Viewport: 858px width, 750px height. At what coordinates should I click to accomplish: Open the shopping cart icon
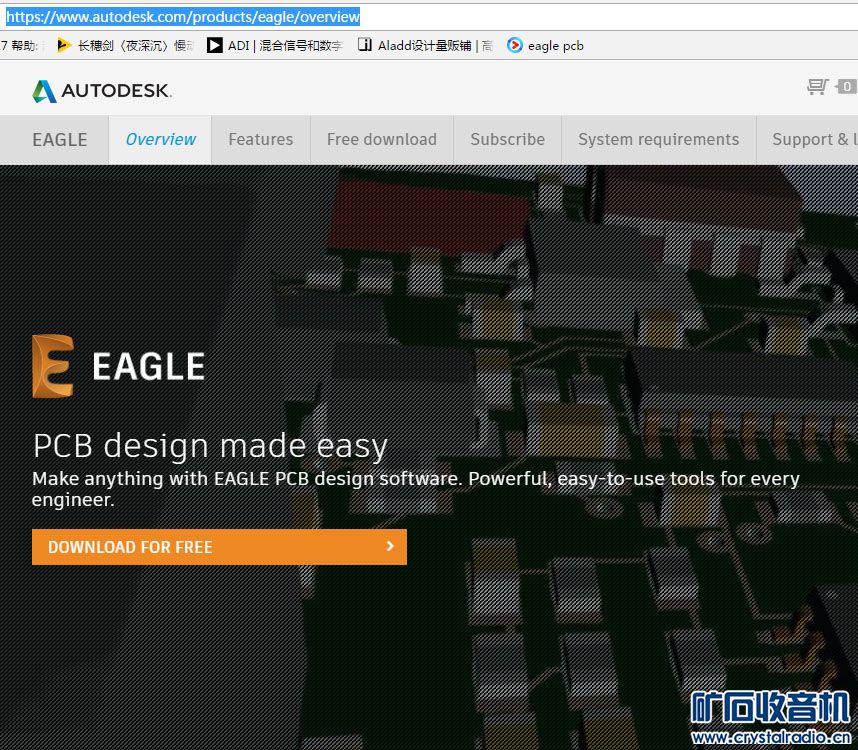817,87
